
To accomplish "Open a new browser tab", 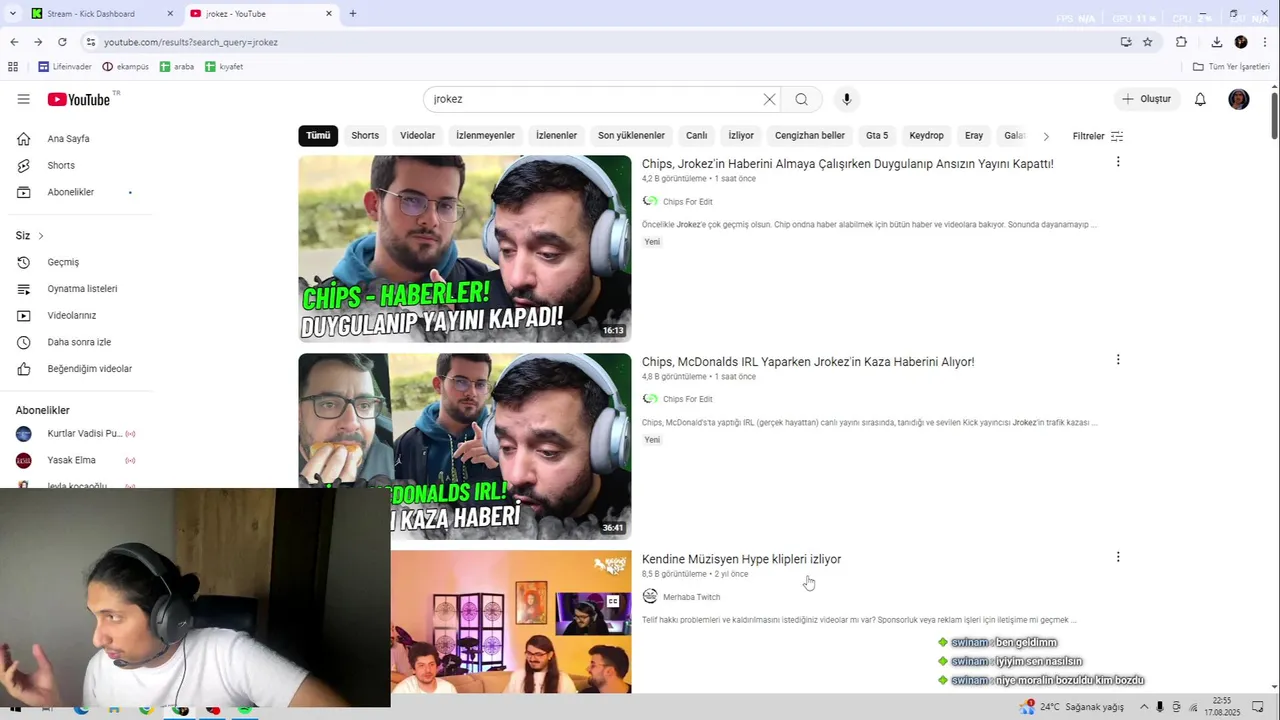I will [353, 14].
